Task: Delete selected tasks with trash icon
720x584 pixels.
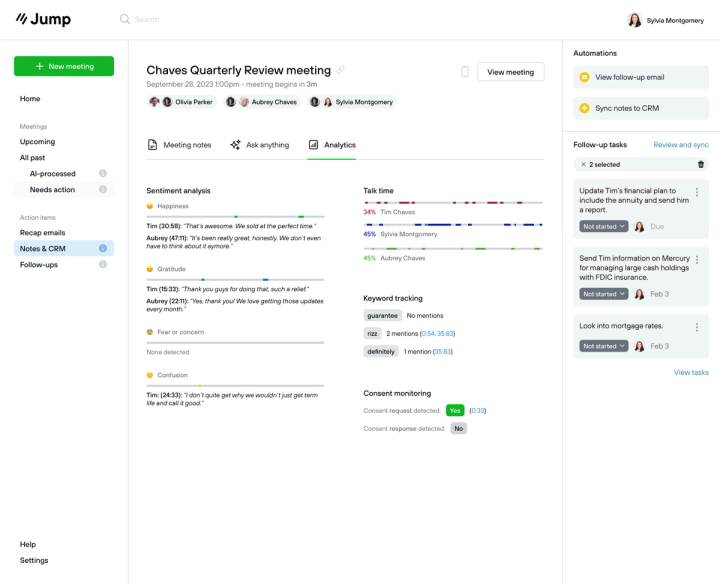Action: (700, 164)
